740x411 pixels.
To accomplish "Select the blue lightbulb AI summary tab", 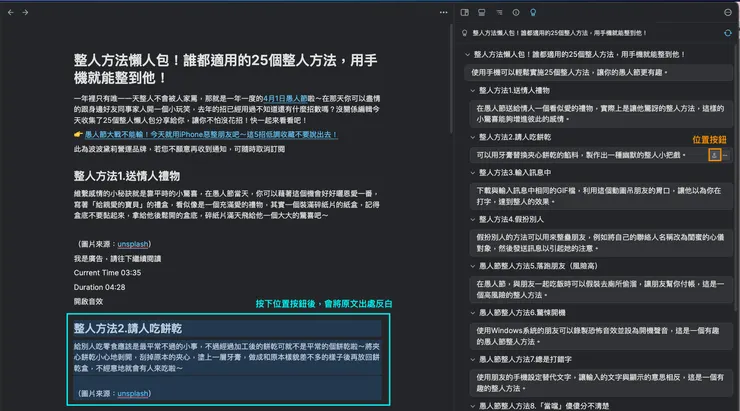I will [x=533, y=12].
